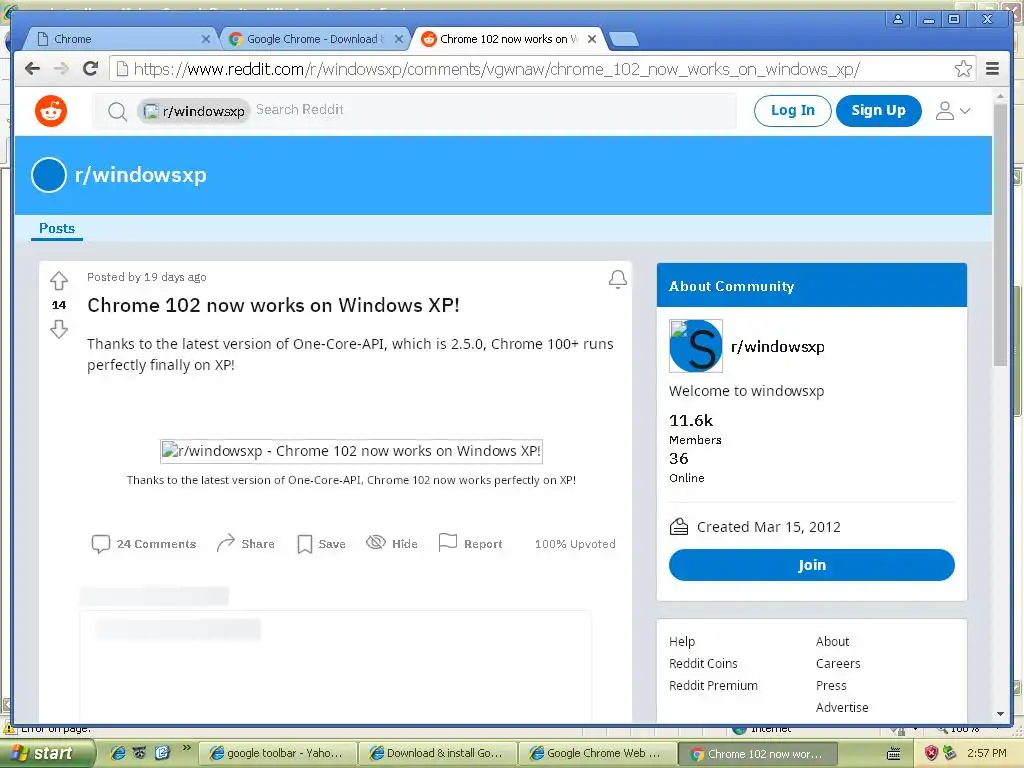This screenshot has width=1024, height=768.
Task: Expand quick launch overflow chevron
Action: point(187,748)
